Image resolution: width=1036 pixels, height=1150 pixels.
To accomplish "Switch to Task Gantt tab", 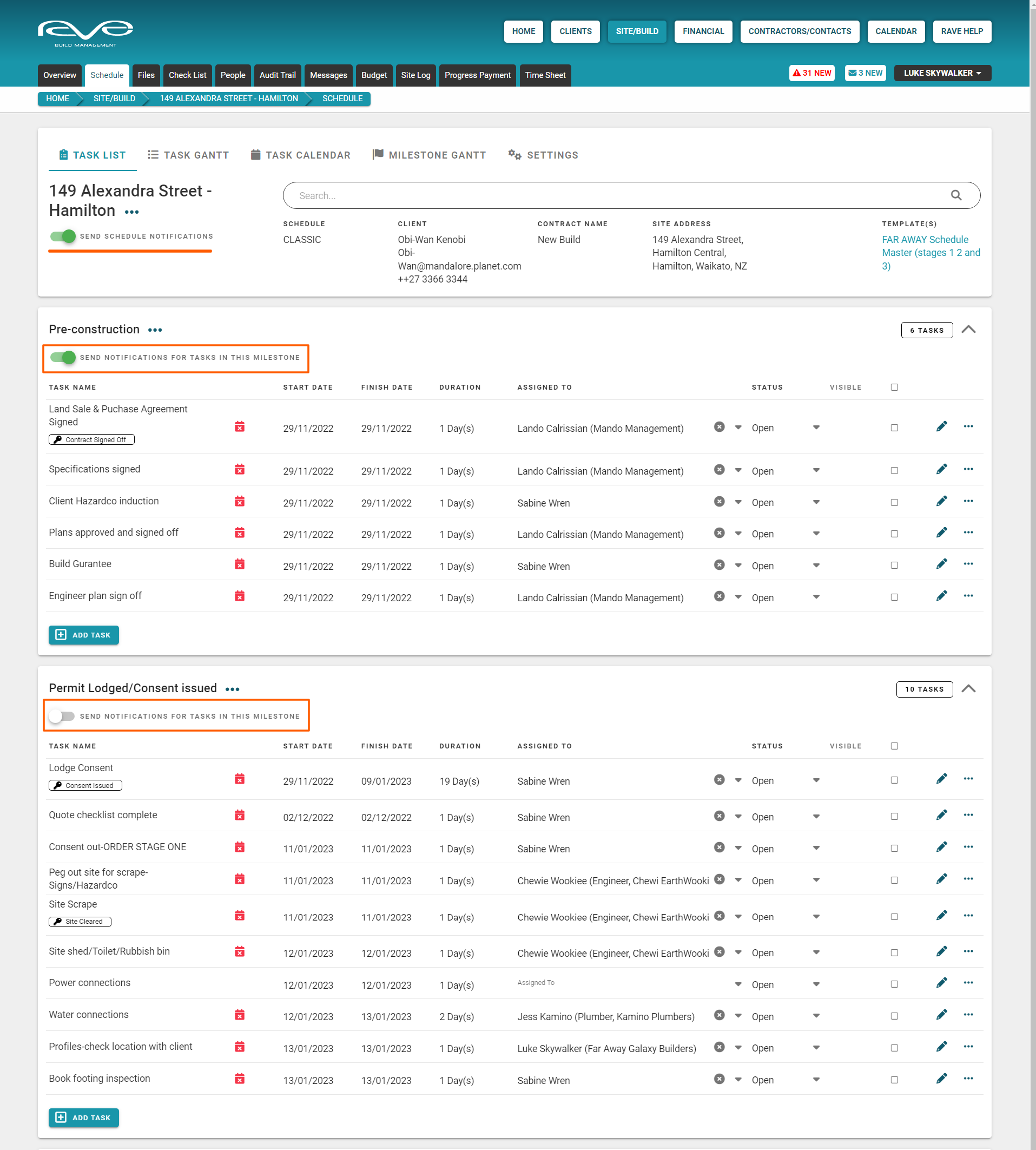I will pyautogui.click(x=188, y=155).
